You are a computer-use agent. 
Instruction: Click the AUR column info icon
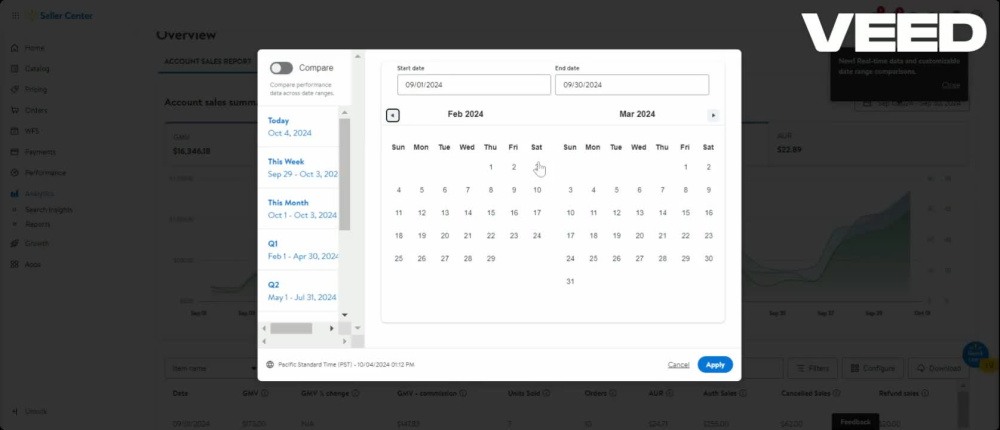click(670, 394)
